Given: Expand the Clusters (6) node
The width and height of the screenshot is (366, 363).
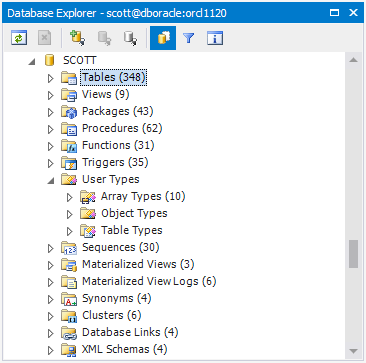Looking at the screenshot, I should pos(51,316).
